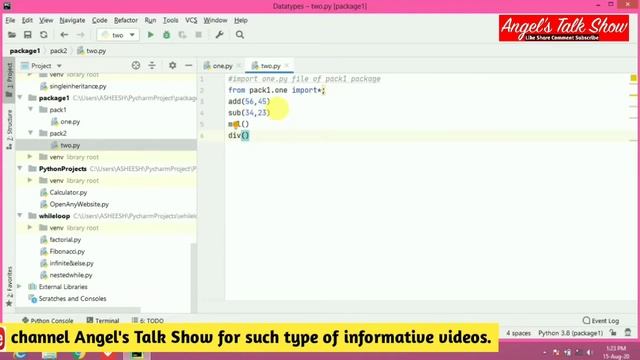This screenshot has height=360, width=640.
Task: Open the Refactor menu
Action: [126, 20]
